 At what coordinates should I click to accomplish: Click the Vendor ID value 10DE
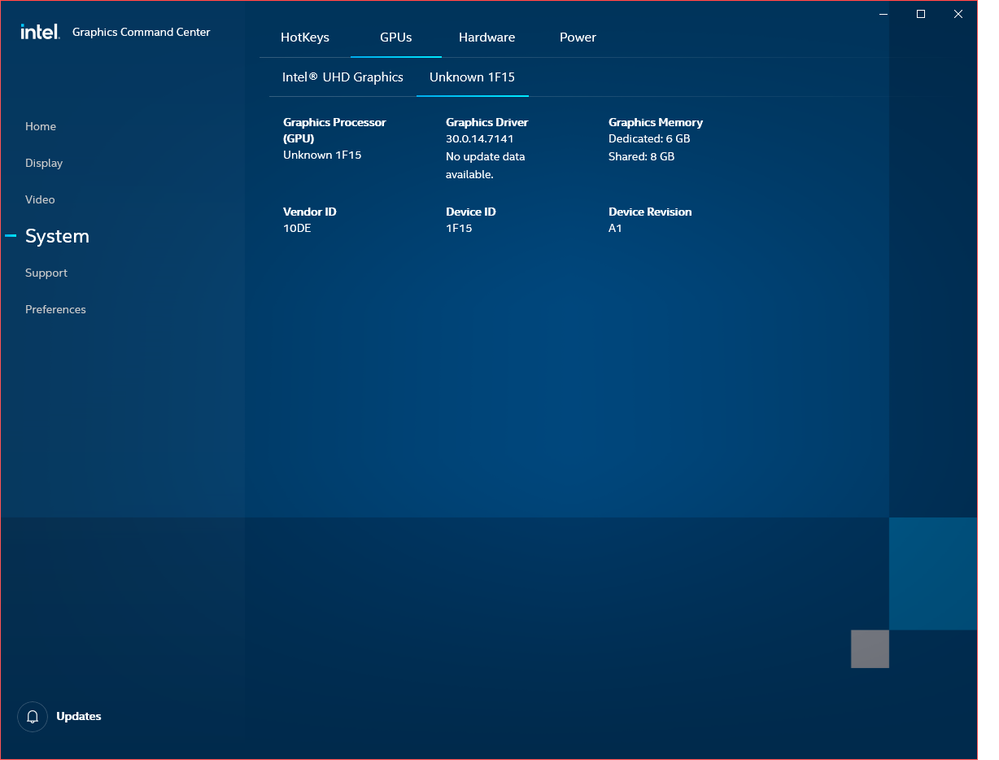pos(297,228)
